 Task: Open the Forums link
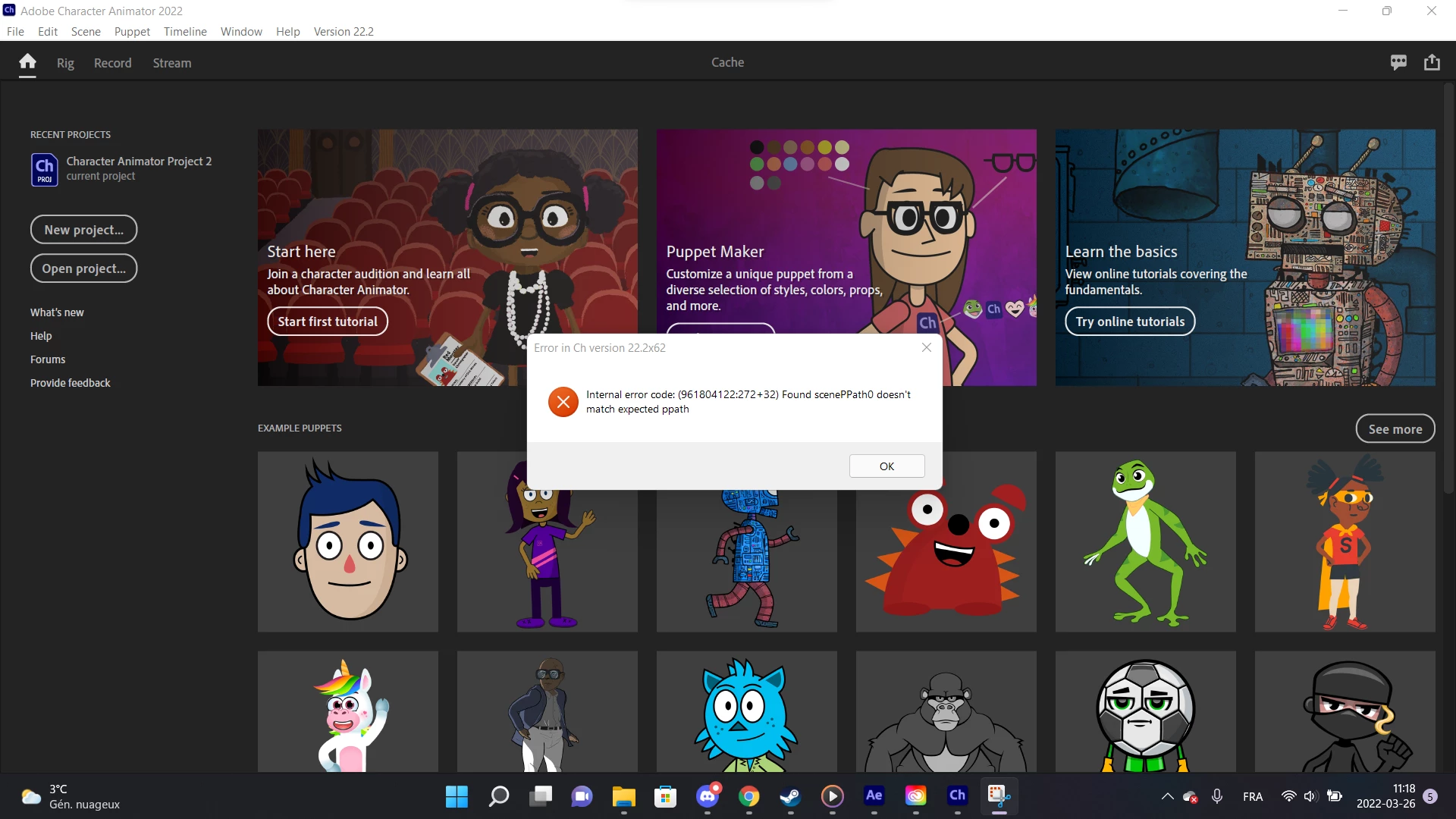(x=48, y=359)
